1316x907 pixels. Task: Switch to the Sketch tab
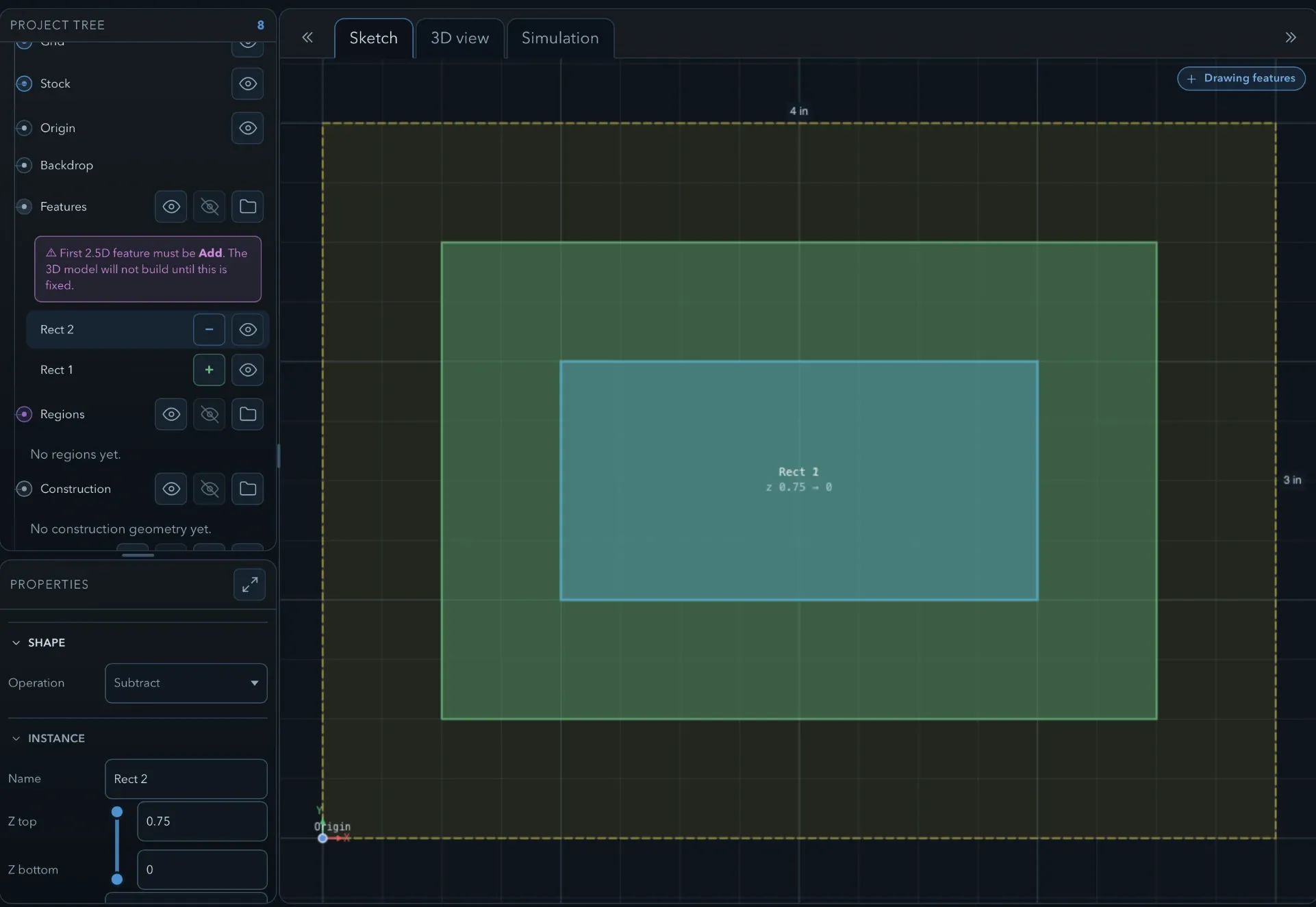point(374,38)
